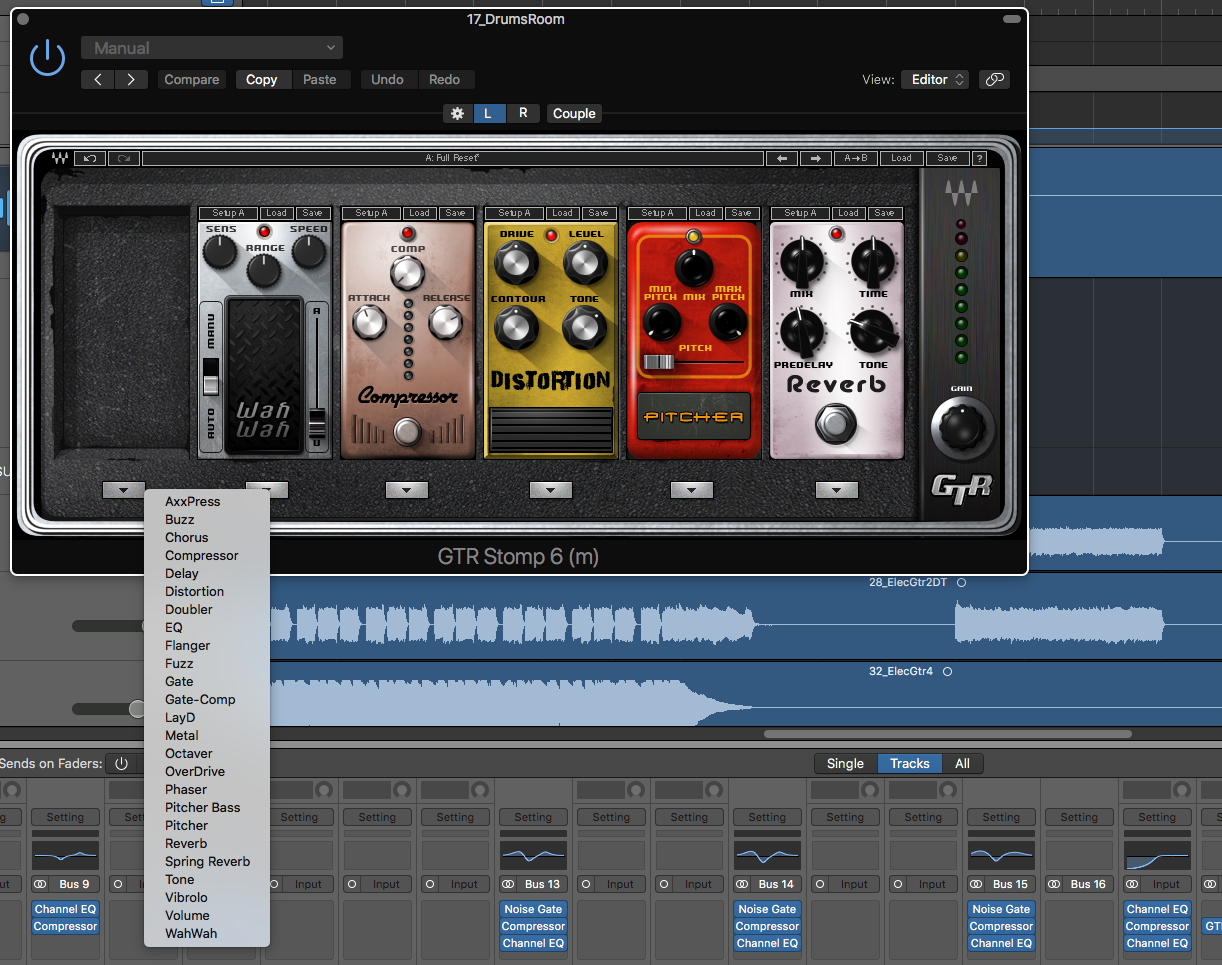
Task: Open the A: Full Reset preset menu
Action: 452,158
